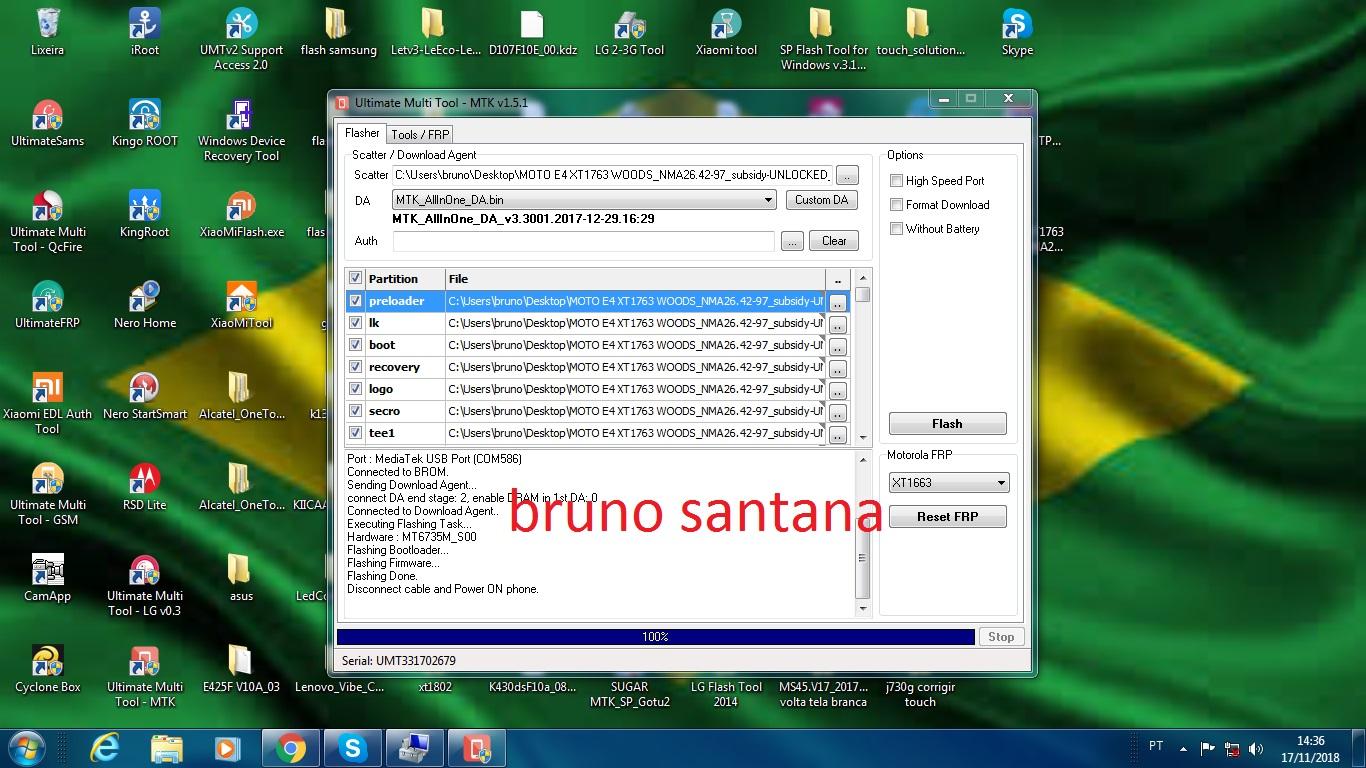Open the Windows Start menu
Screen dimensions: 1366x768
[26, 748]
